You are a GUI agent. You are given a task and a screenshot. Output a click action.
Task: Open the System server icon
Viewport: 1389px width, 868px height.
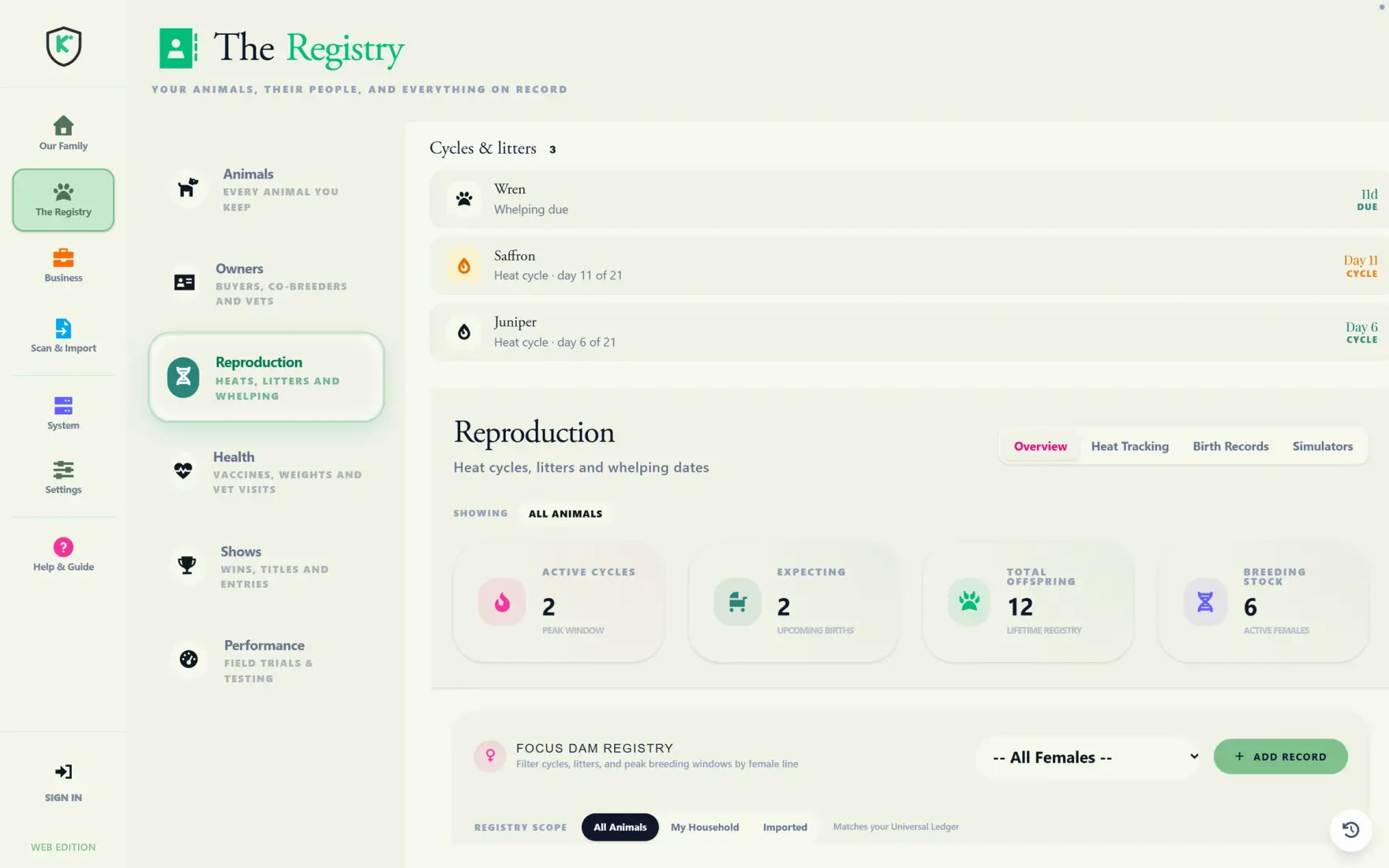(63, 406)
